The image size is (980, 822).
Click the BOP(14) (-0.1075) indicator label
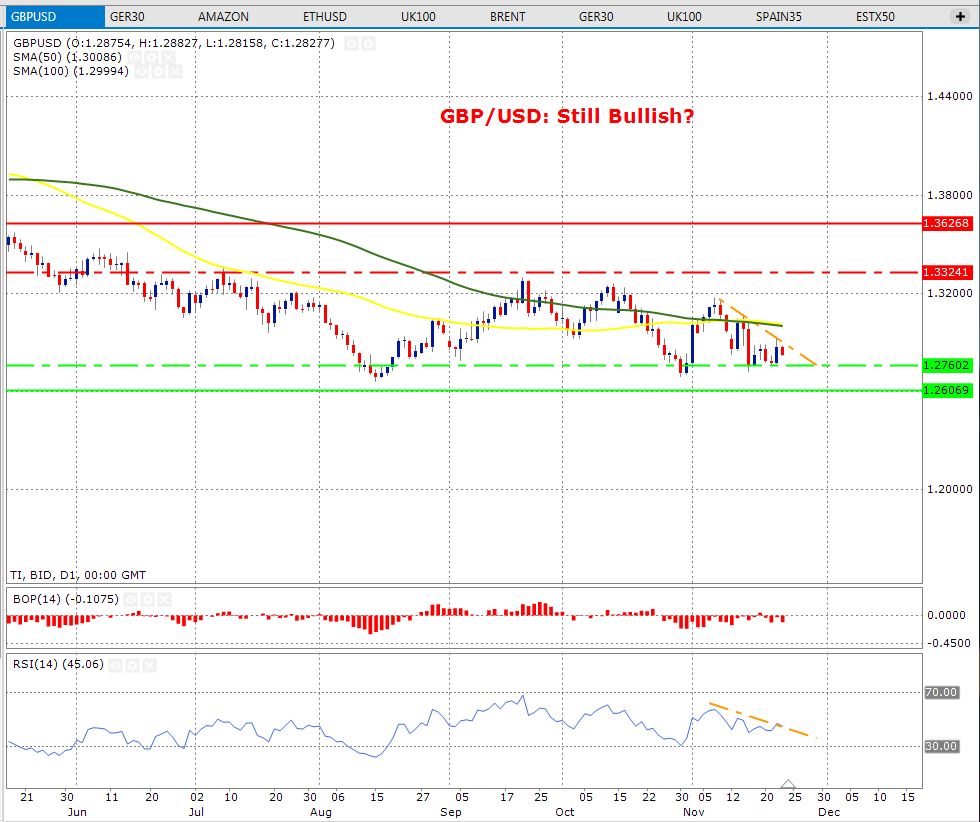point(66,599)
